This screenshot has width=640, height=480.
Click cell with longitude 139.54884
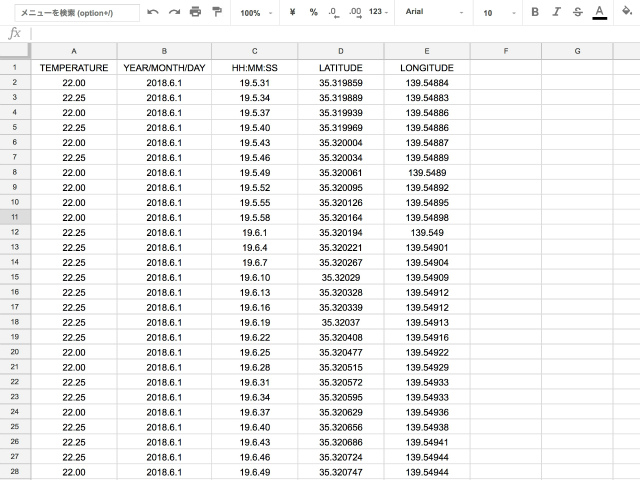(427, 82)
